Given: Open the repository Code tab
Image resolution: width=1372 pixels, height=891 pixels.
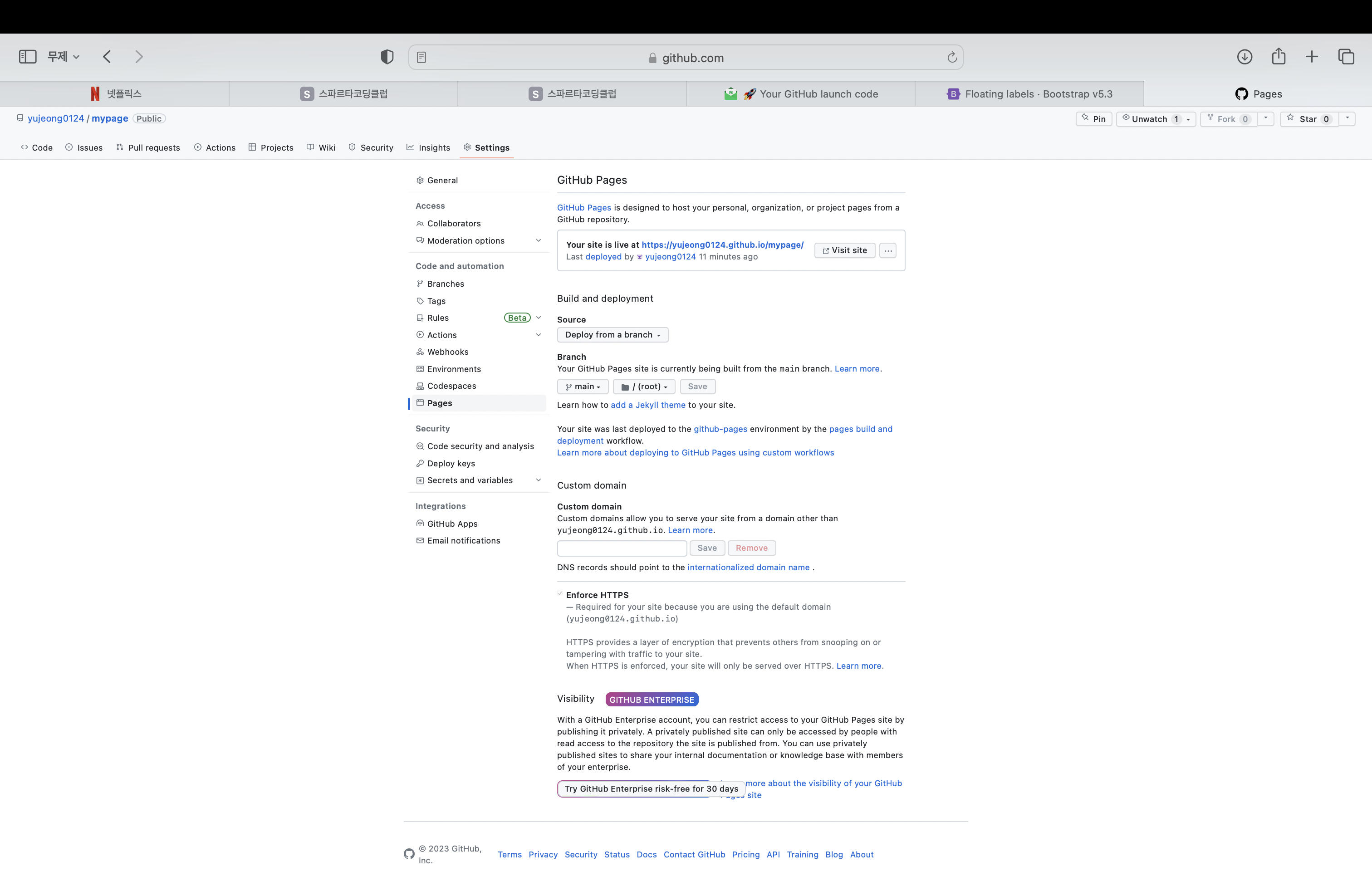Looking at the screenshot, I should coord(36,147).
